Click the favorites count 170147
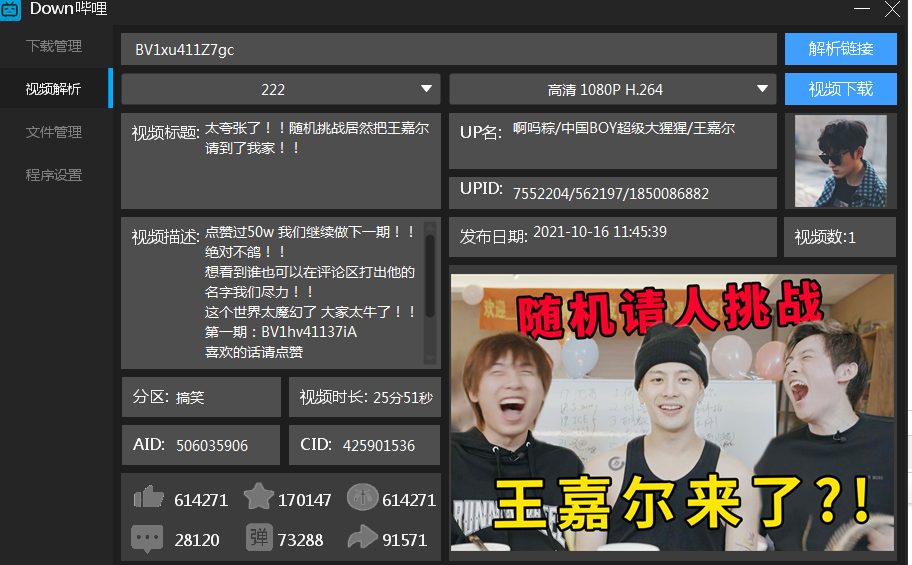This screenshot has width=912, height=565. (304, 500)
